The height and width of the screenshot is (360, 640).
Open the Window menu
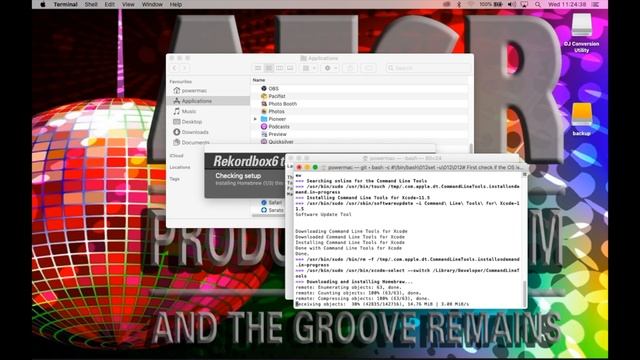[x=152, y=4]
